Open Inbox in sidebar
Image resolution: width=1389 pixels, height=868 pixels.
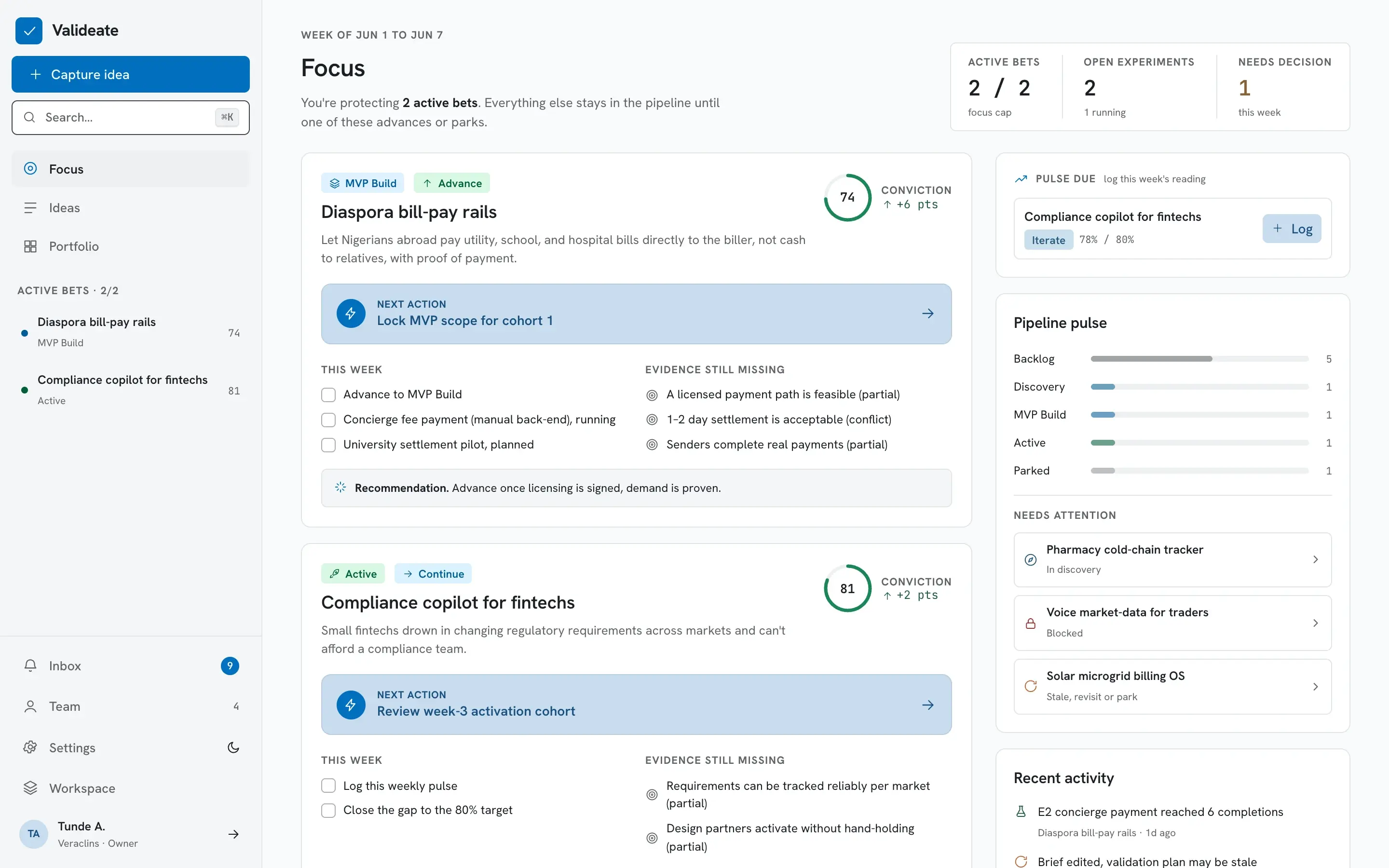coord(131,665)
